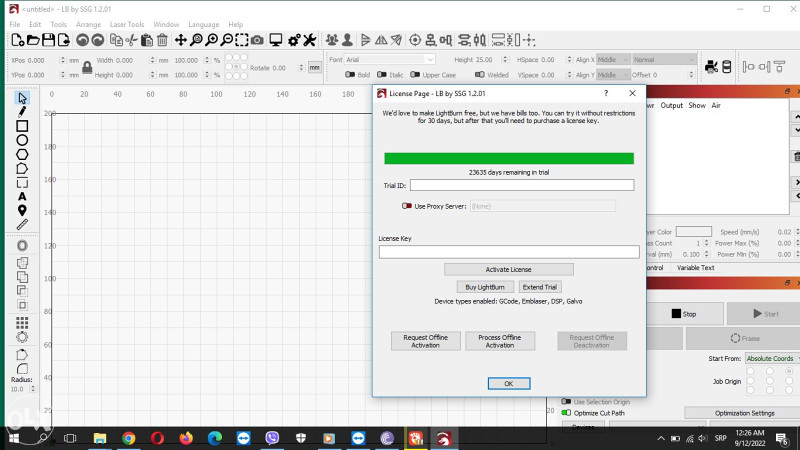Click the Delete trash can icon
Screen dimensions: 800x450
162,40
